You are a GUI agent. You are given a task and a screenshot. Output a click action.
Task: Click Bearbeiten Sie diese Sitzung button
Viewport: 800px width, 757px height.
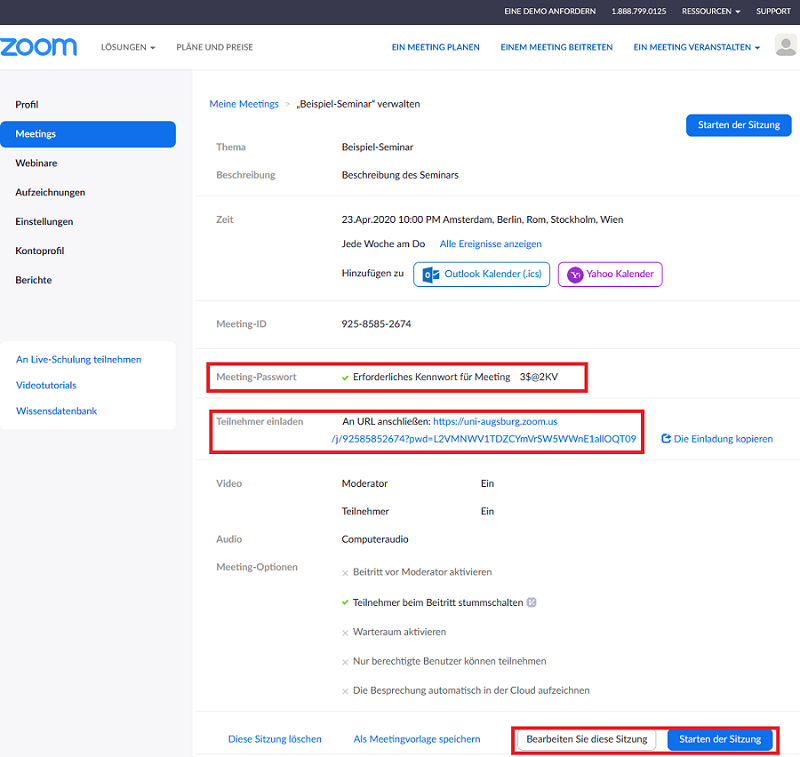coord(588,740)
